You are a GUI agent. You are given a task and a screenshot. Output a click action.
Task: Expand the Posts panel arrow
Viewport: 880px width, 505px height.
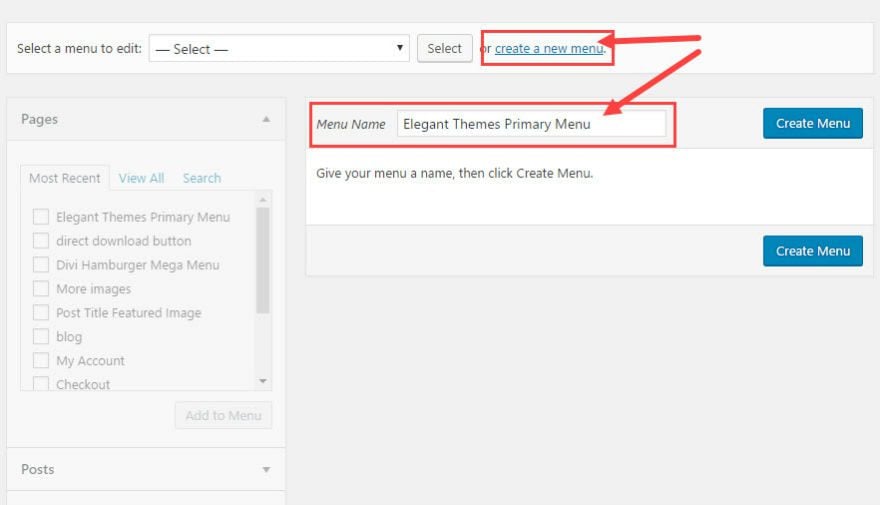pos(266,470)
